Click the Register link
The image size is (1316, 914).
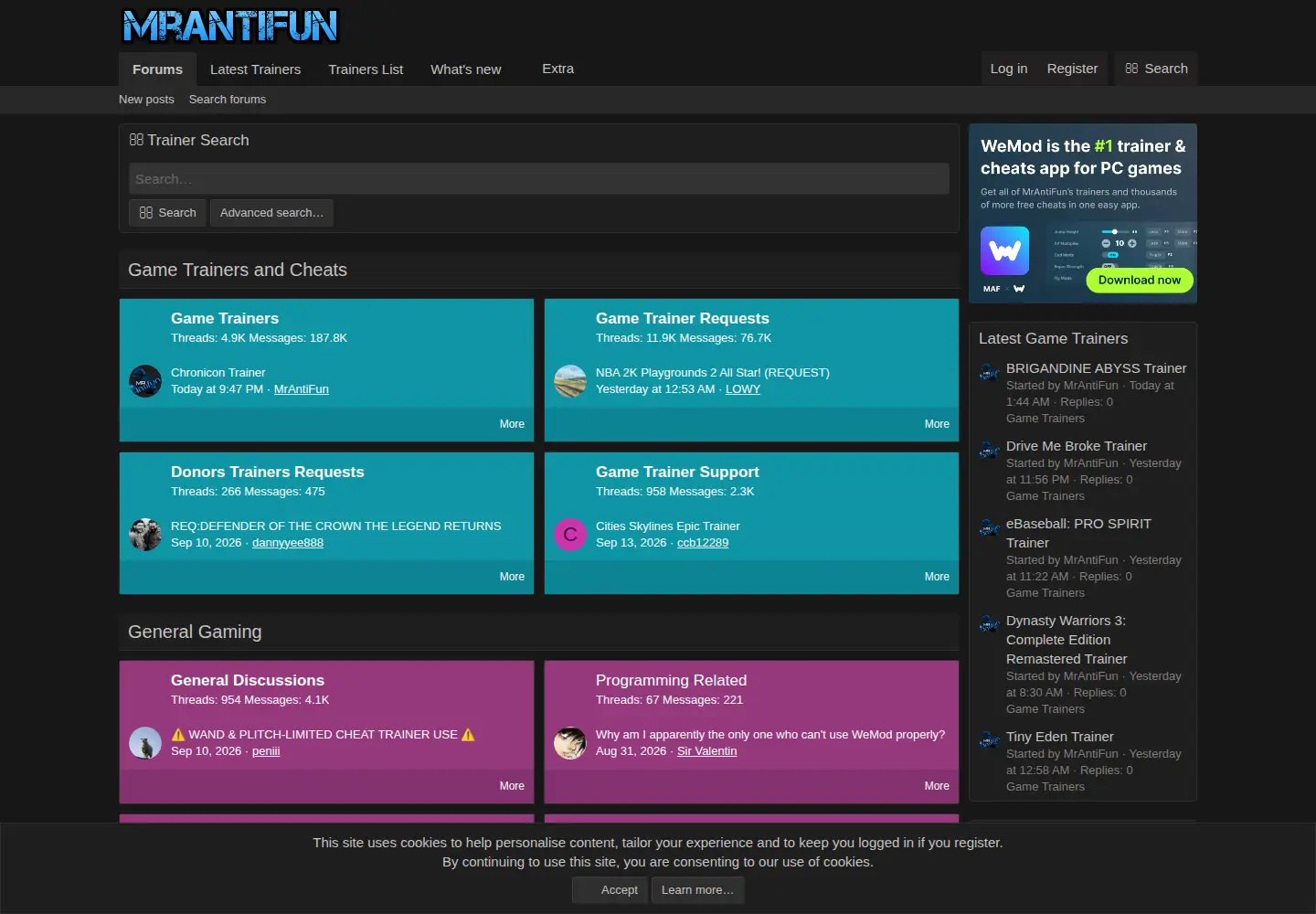1072,69
